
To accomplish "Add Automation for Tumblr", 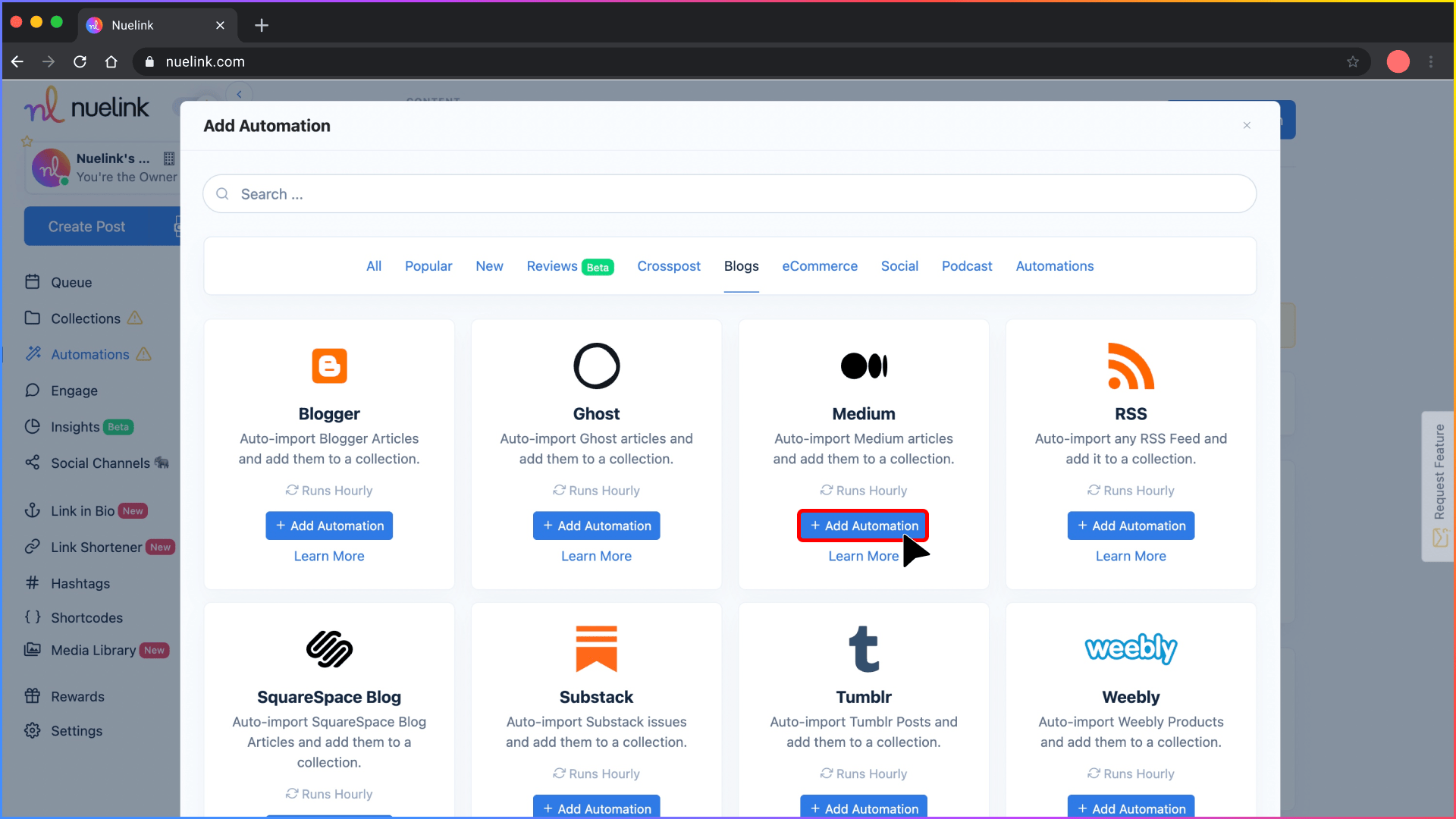I will (x=864, y=807).
